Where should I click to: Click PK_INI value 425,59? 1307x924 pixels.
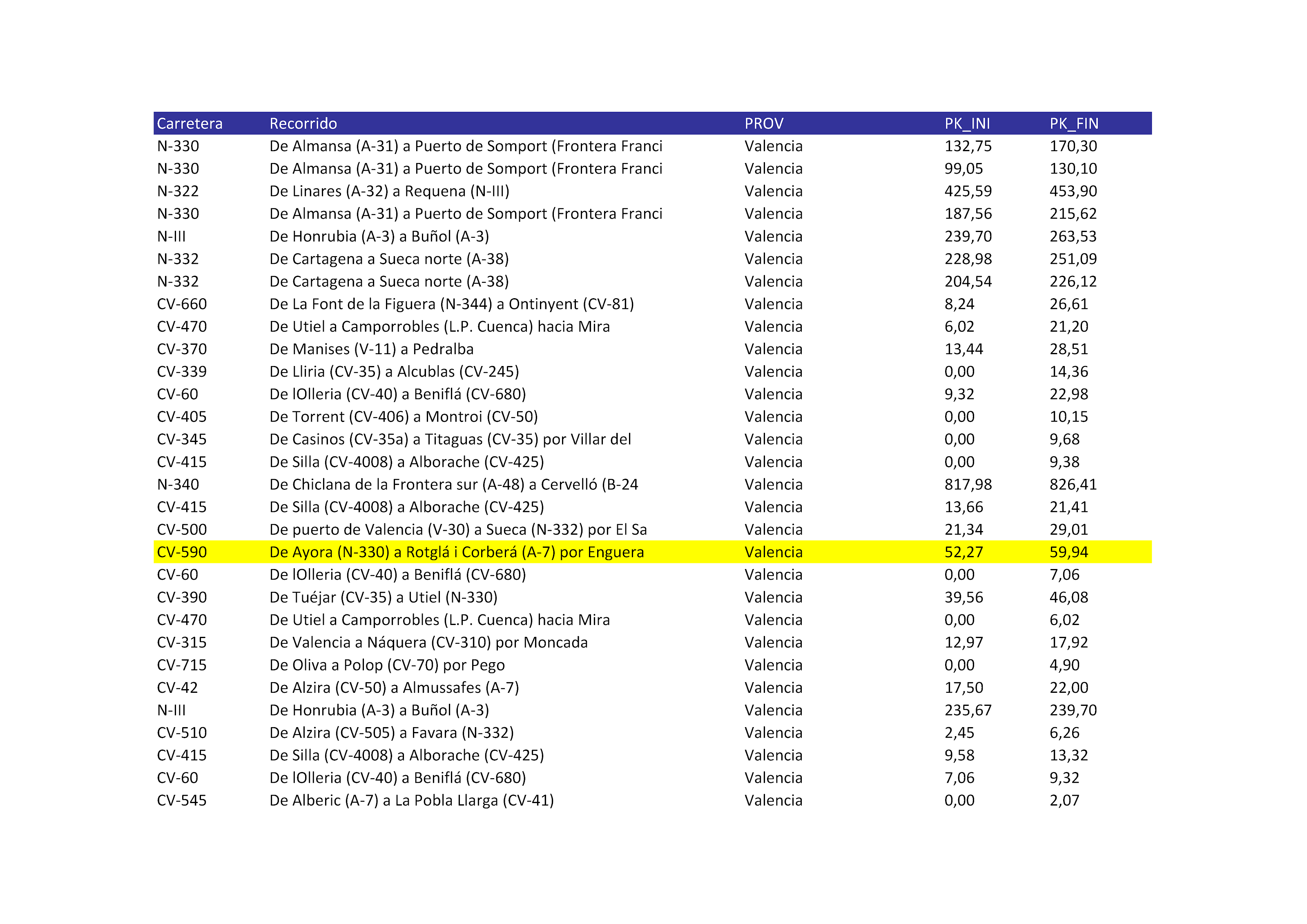968,191
